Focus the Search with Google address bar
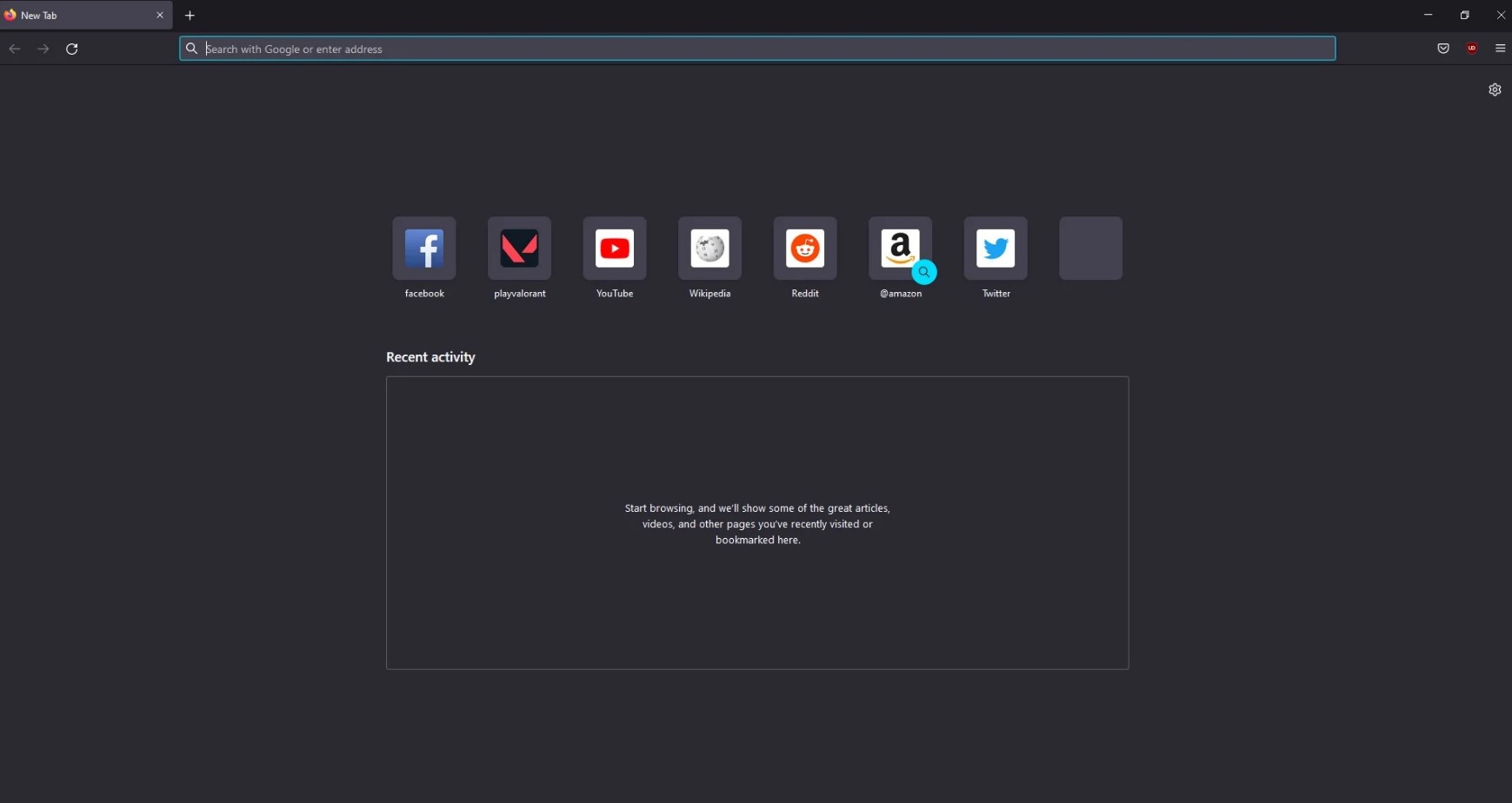 [x=757, y=49]
